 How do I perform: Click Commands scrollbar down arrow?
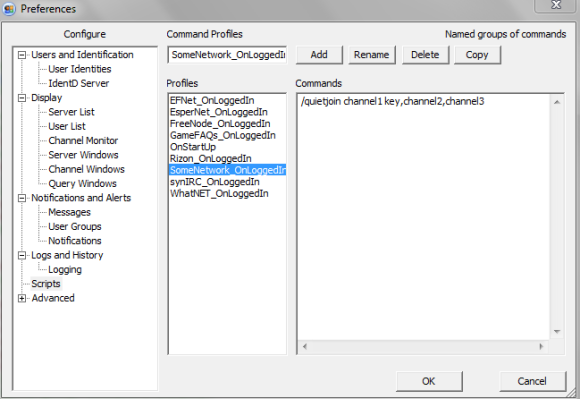pos(557,332)
